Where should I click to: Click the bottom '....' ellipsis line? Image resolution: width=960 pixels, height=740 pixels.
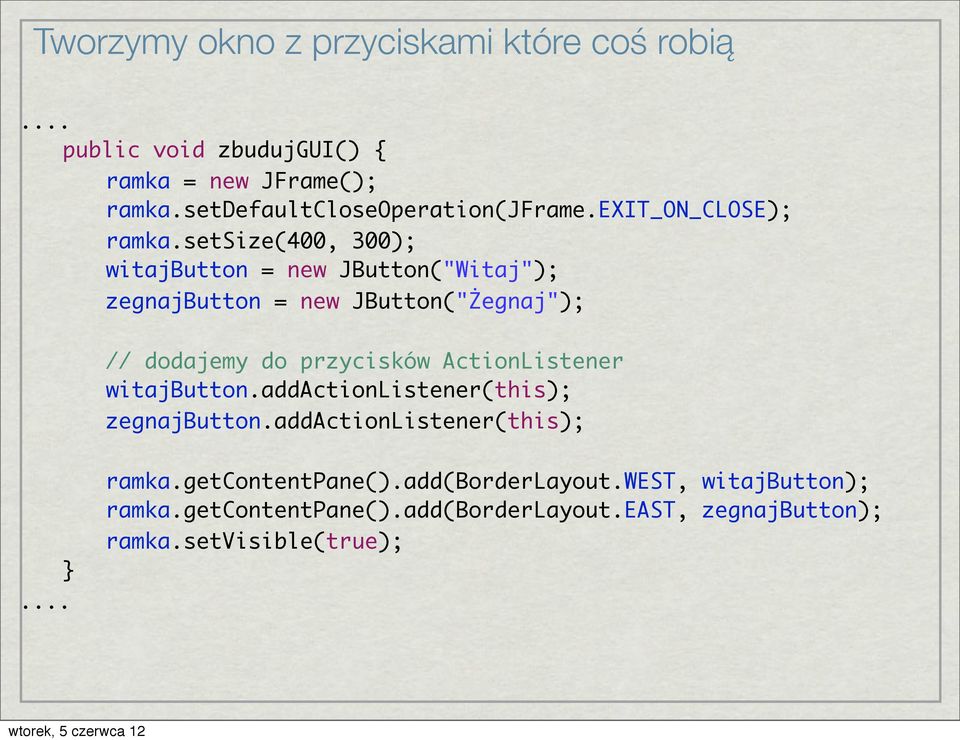[45, 607]
